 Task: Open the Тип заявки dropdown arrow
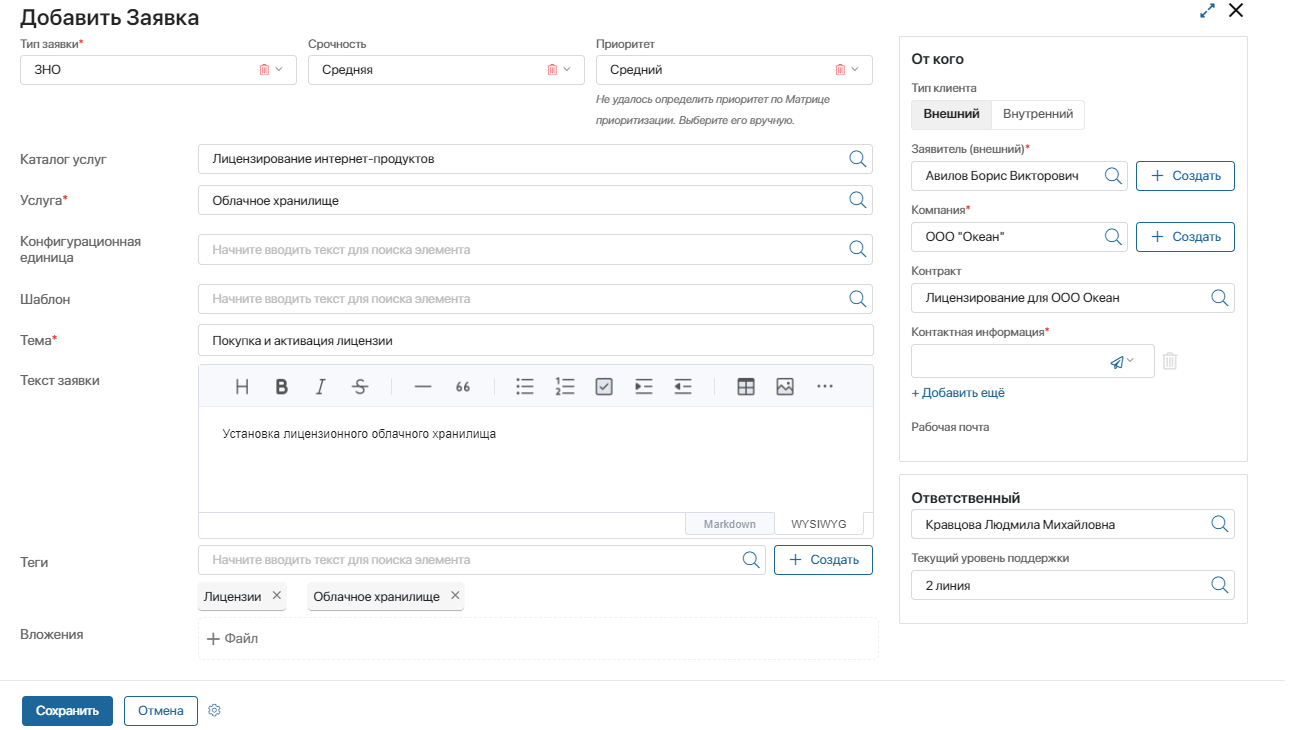(x=280, y=70)
